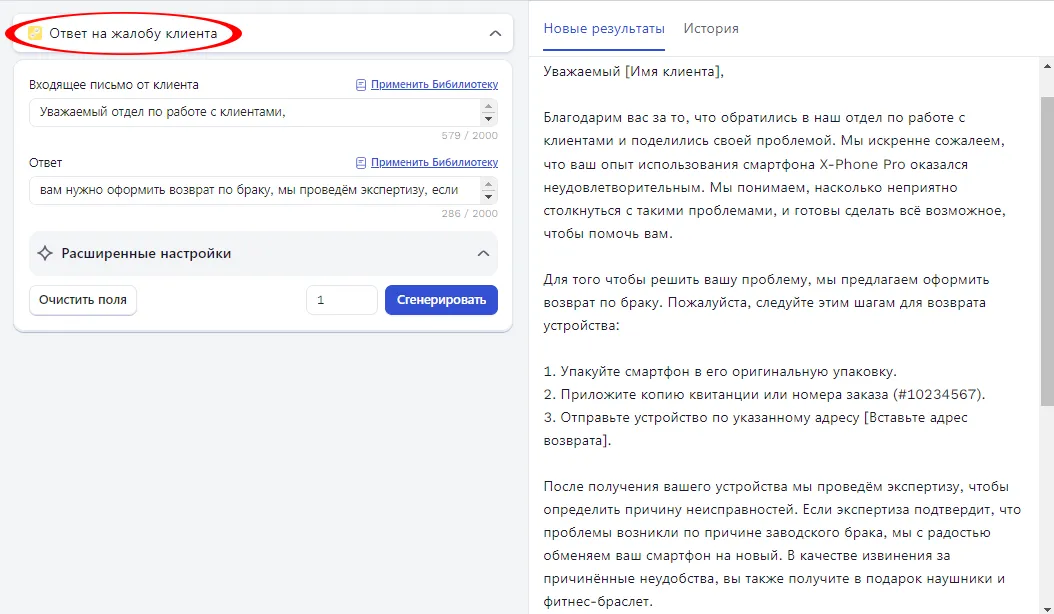Expand the down stepper of the incoming letter field
This screenshot has height=614, width=1054.
[489, 118]
